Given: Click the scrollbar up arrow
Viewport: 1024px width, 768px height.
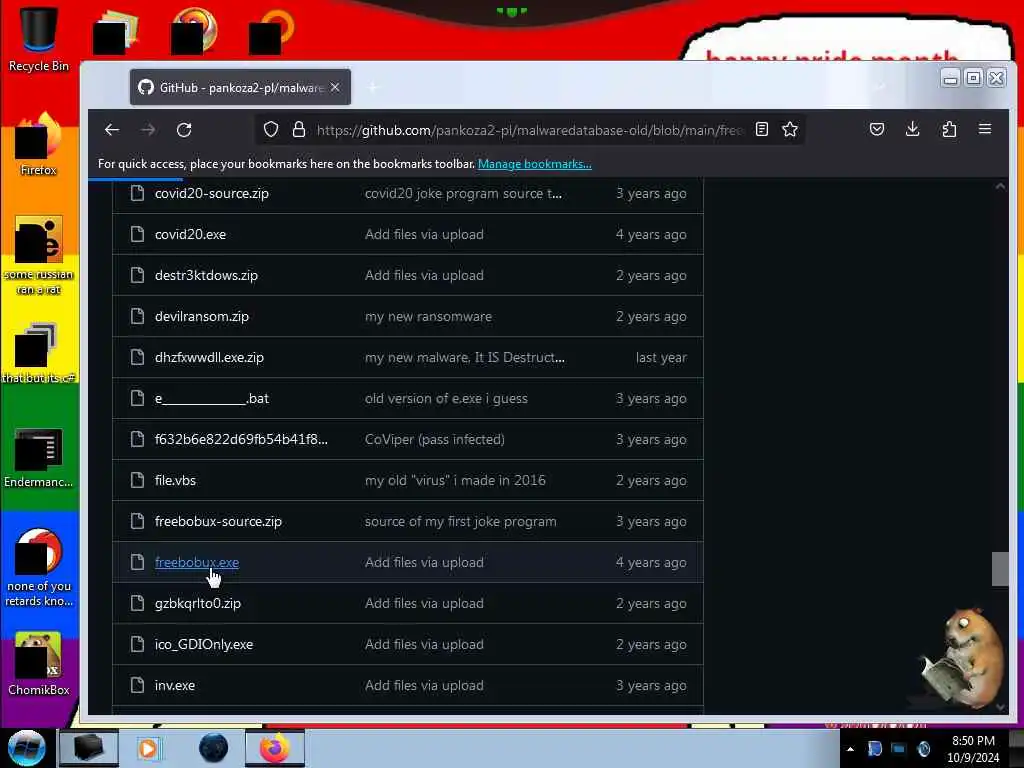Looking at the screenshot, I should (x=1000, y=186).
